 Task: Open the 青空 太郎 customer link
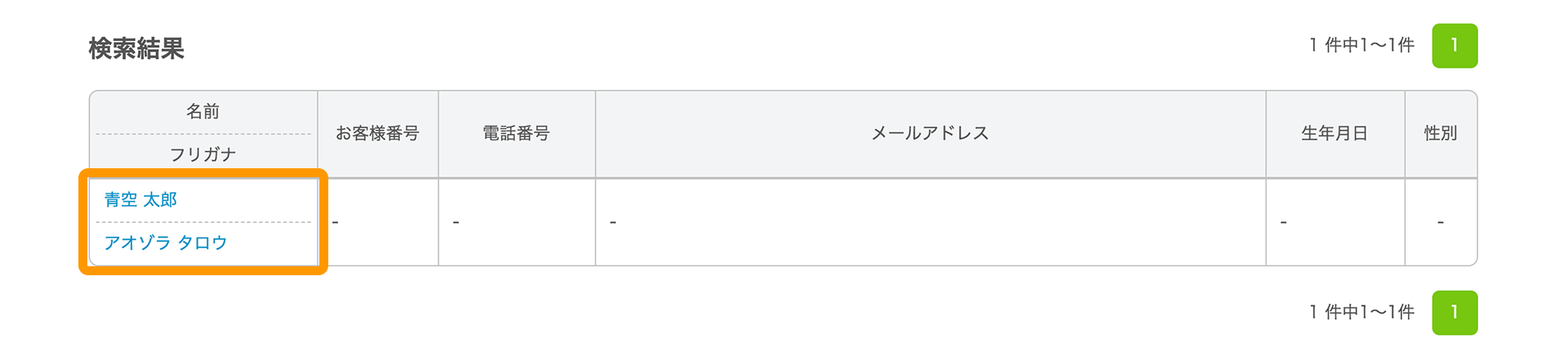(x=140, y=200)
